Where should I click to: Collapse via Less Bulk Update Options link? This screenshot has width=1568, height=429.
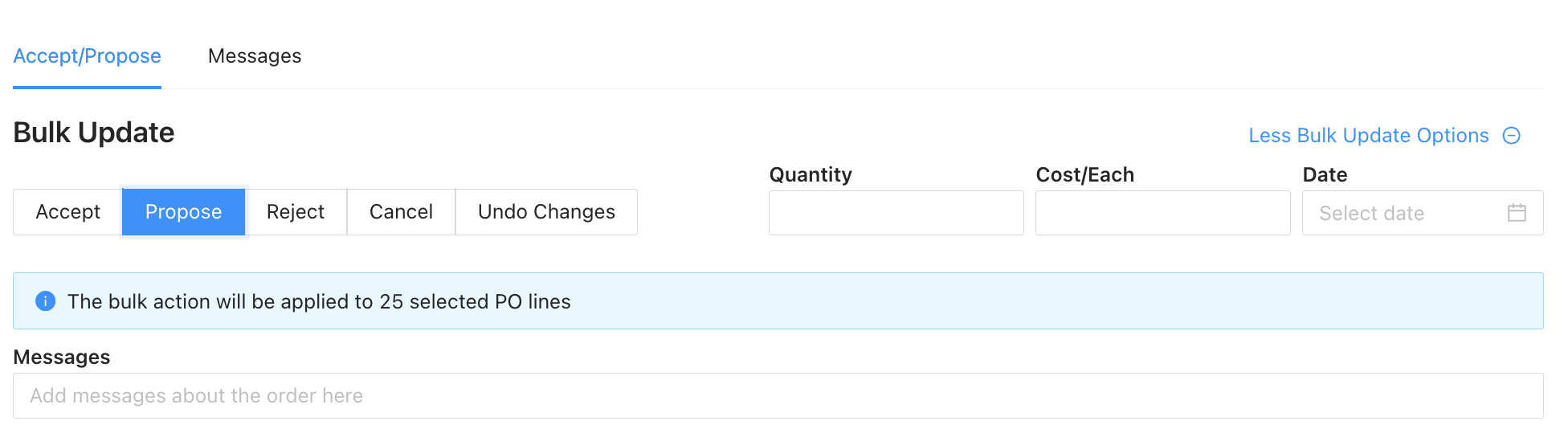point(1369,136)
